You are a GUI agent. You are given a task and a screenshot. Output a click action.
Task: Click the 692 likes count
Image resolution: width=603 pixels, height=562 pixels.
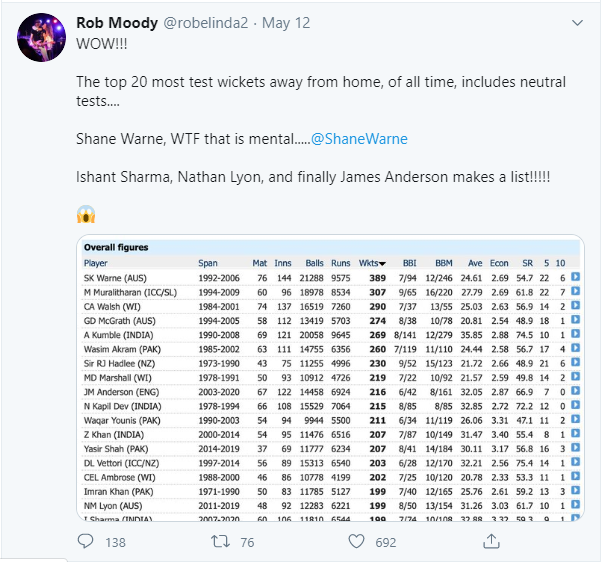(x=386, y=541)
